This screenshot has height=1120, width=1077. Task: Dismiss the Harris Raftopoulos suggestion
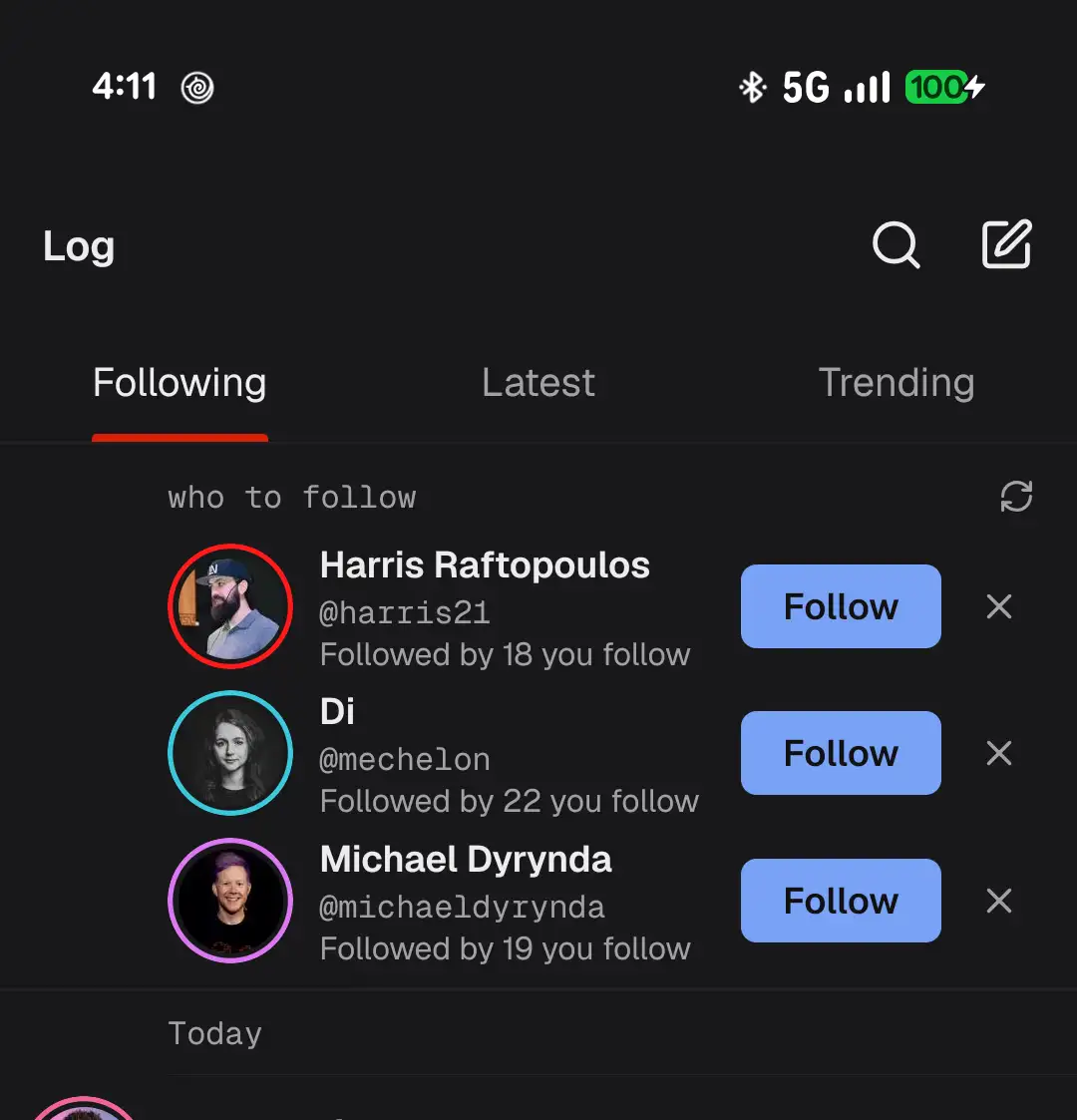pos(998,606)
